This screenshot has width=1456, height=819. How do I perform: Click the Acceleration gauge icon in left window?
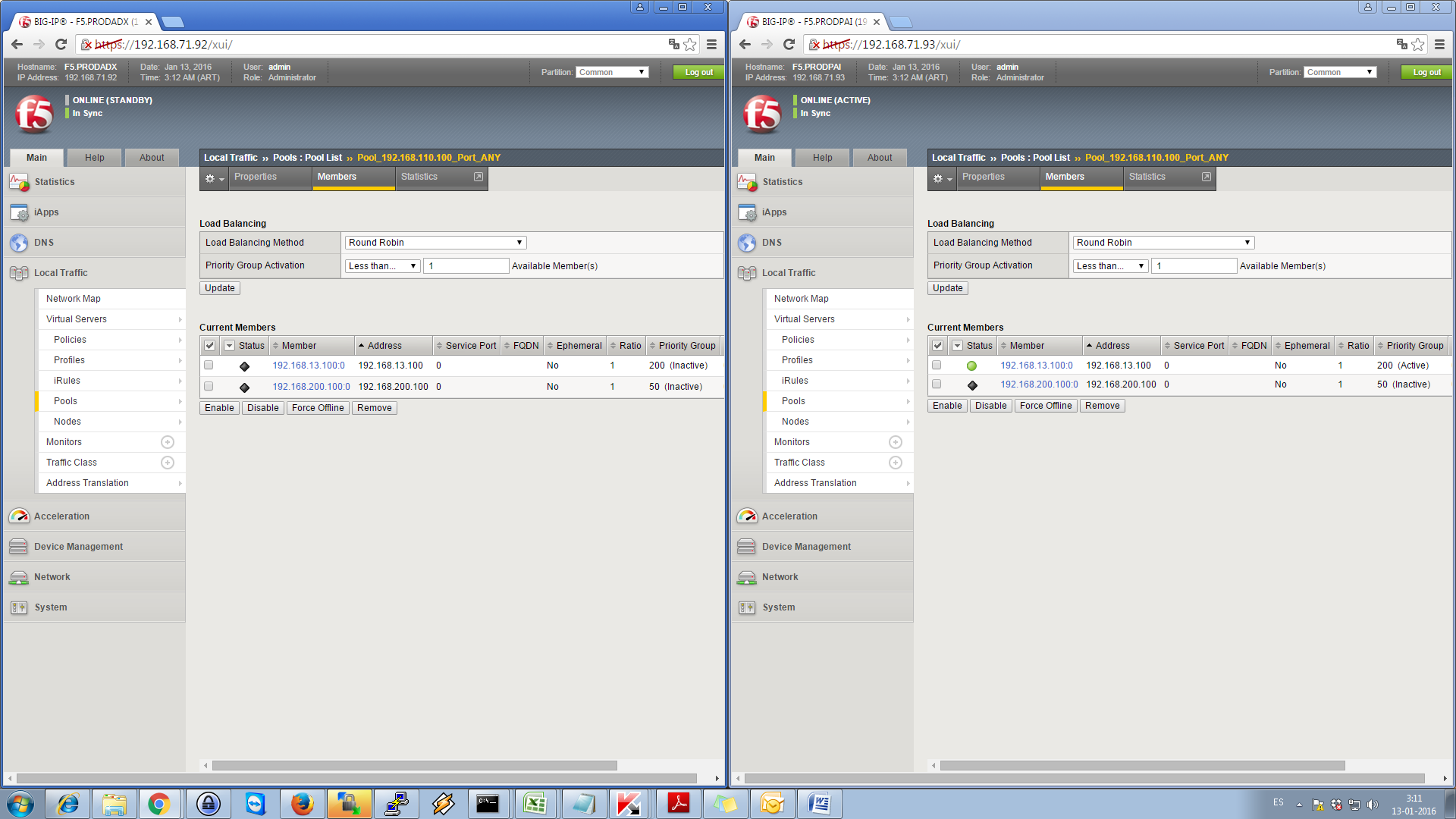pyautogui.click(x=19, y=516)
